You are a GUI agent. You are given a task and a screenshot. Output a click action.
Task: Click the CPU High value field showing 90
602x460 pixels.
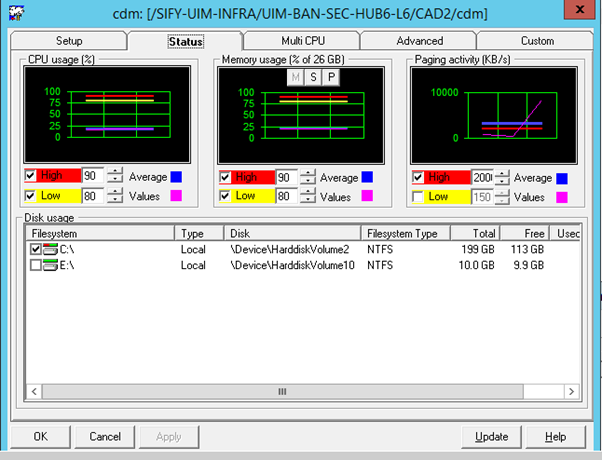(x=93, y=175)
